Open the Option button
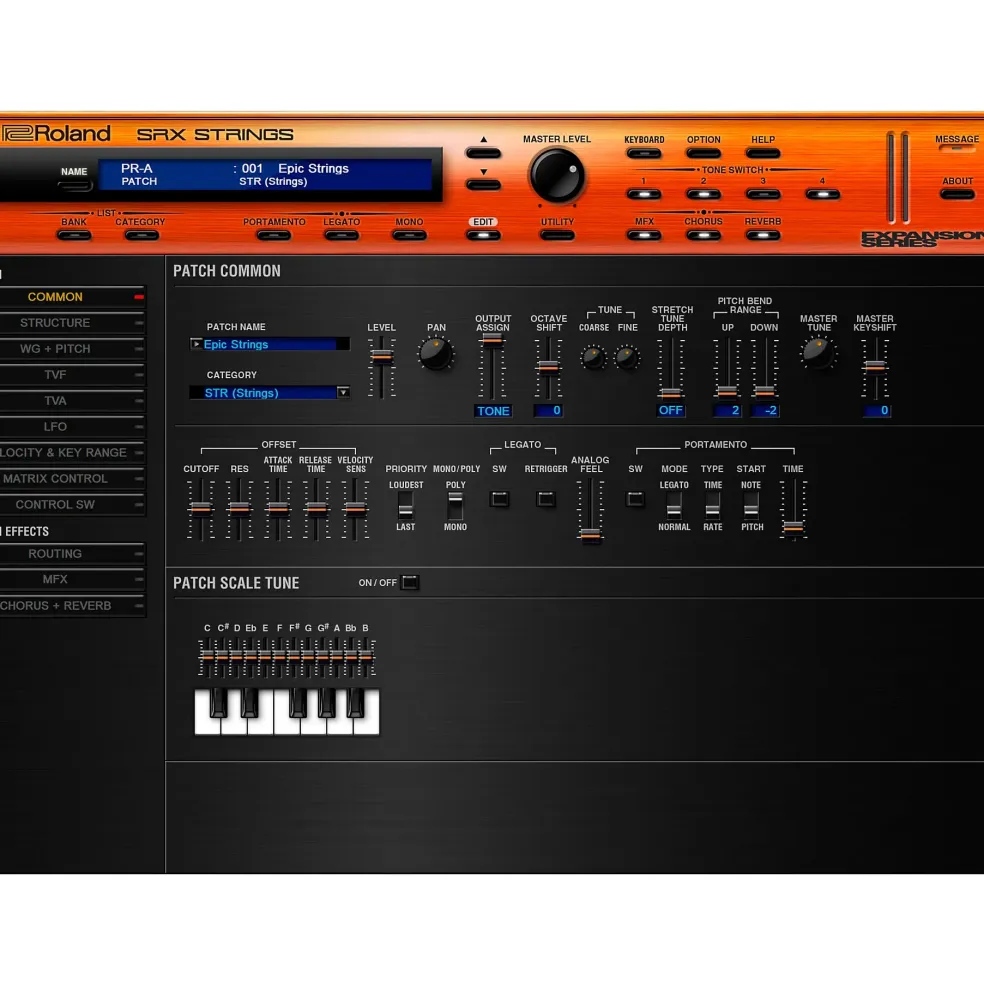The image size is (984, 985). pyautogui.click(x=703, y=153)
